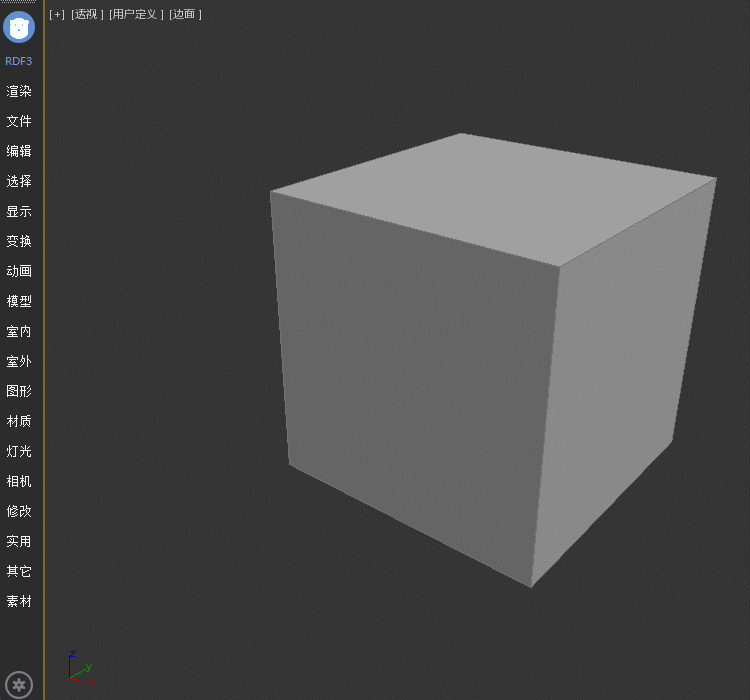750x700 pixels.
Task: Open the 模型 category
Action: click(19, 301)
